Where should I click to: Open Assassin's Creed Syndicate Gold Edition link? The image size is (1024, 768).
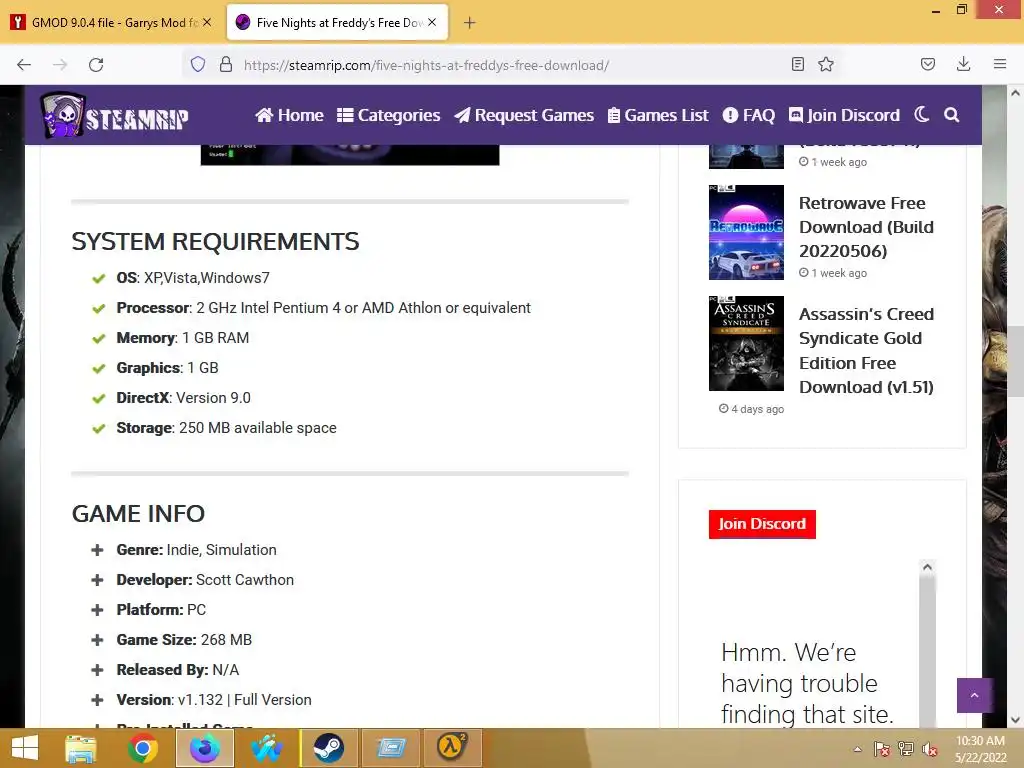(x=866, y=351)
